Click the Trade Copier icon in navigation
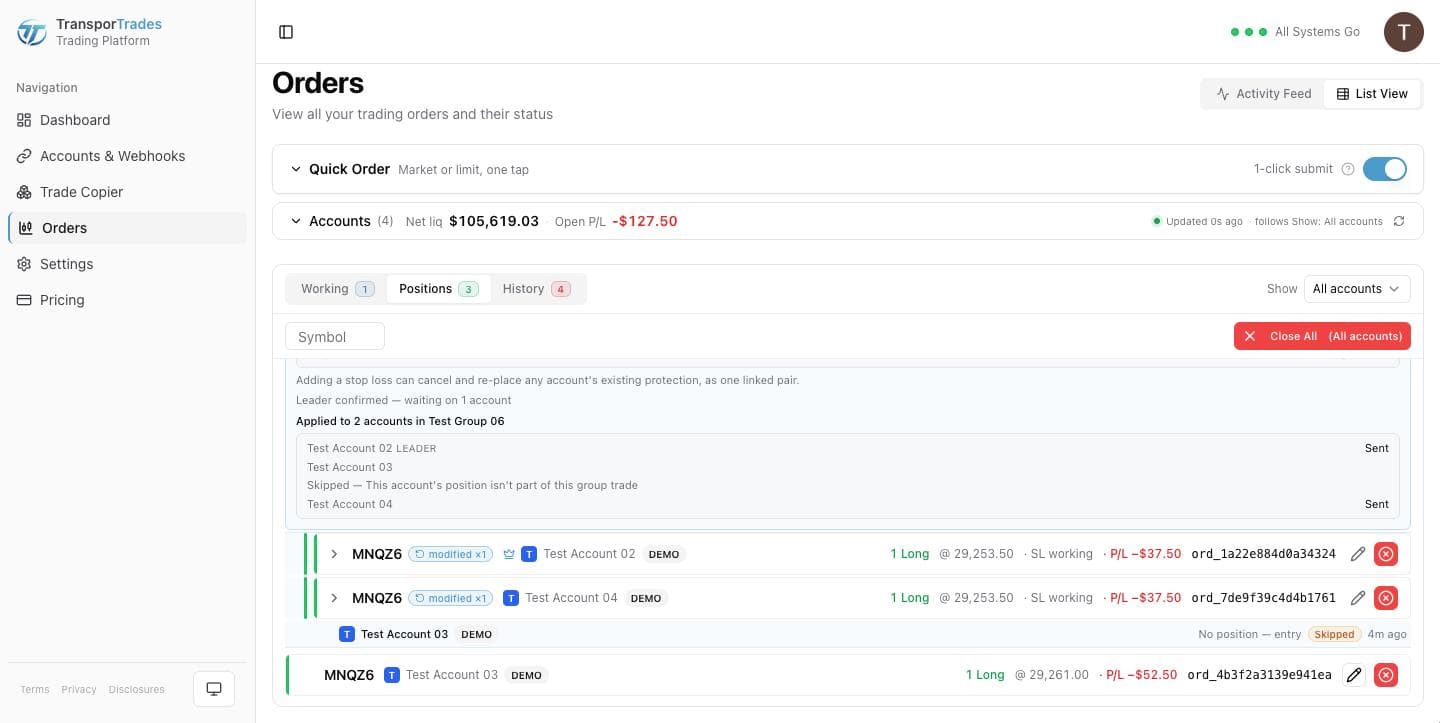This screenshot has height=723, width=1440. [24, 192]
